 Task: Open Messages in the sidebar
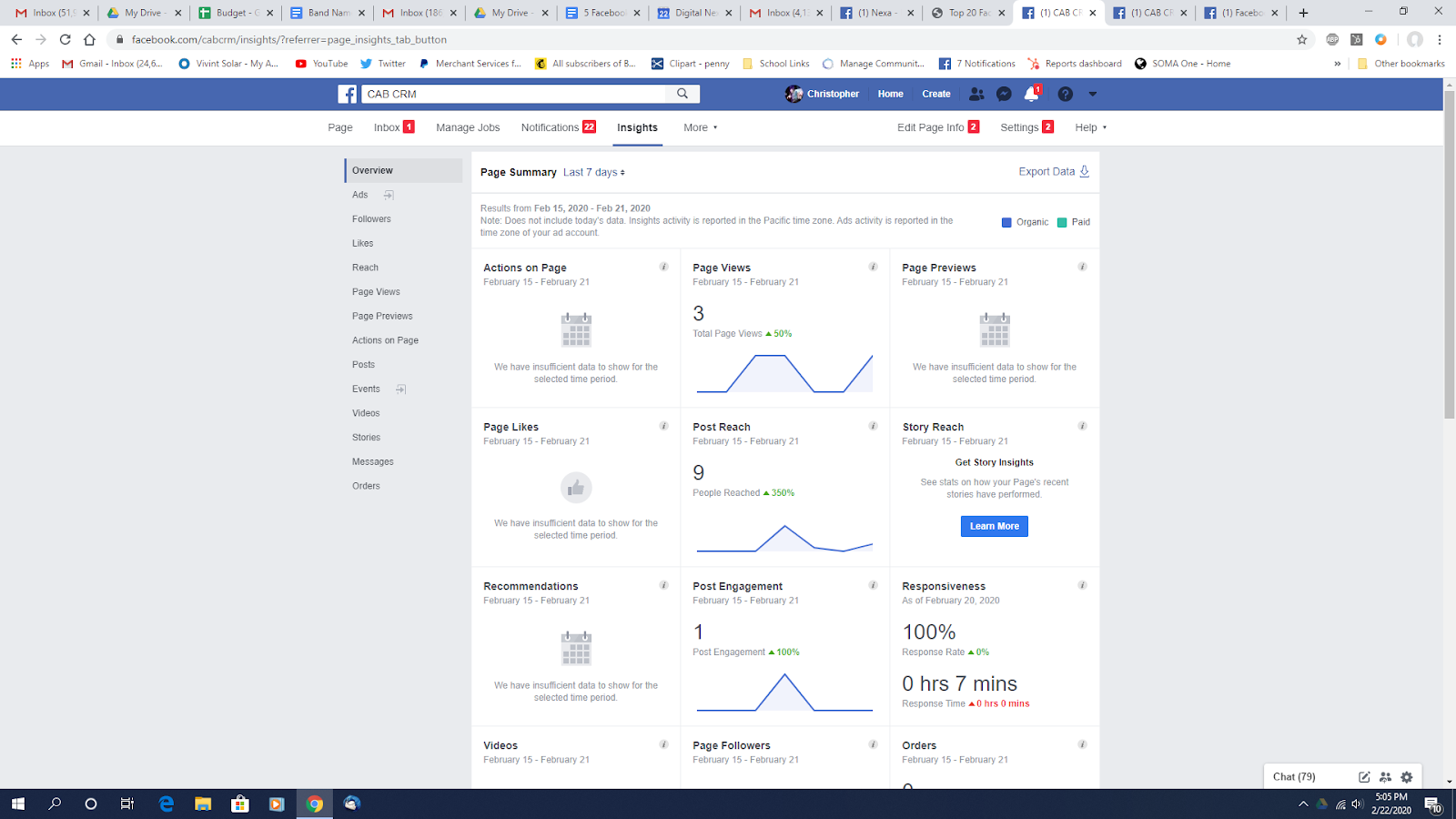[373, 461]
